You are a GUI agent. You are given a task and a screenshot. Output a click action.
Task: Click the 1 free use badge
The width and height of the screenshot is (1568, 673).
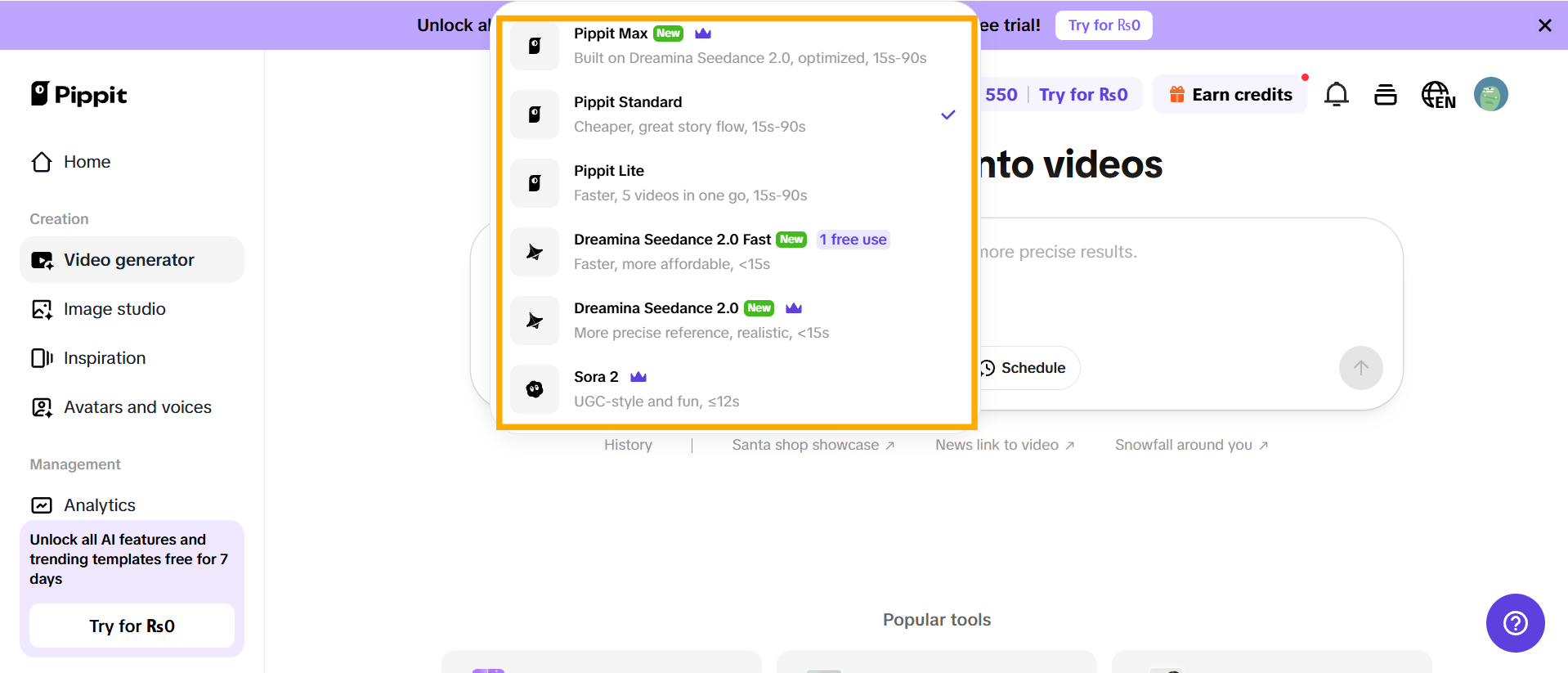[x=853, y=240]
